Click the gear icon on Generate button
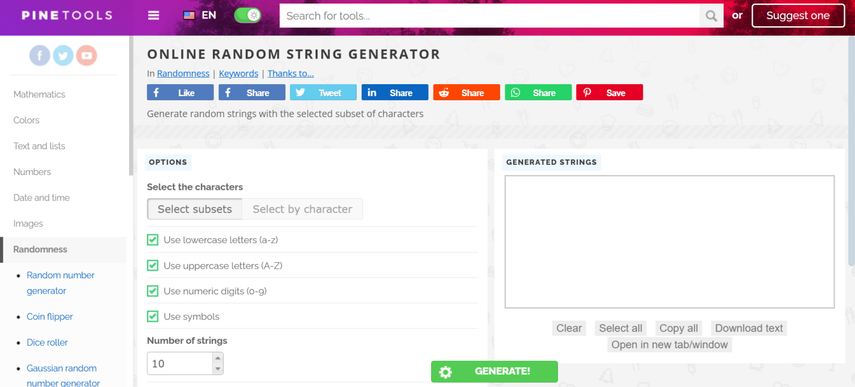This screenshot has height=387, width=855. click(445, 372)
